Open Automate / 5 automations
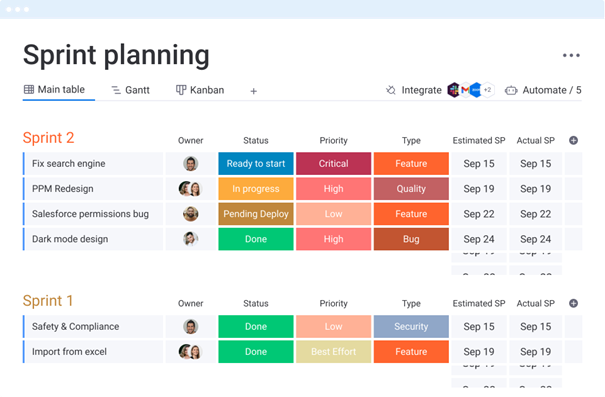Viewport: 605px width, 397px height. click(x=543, y=90)
